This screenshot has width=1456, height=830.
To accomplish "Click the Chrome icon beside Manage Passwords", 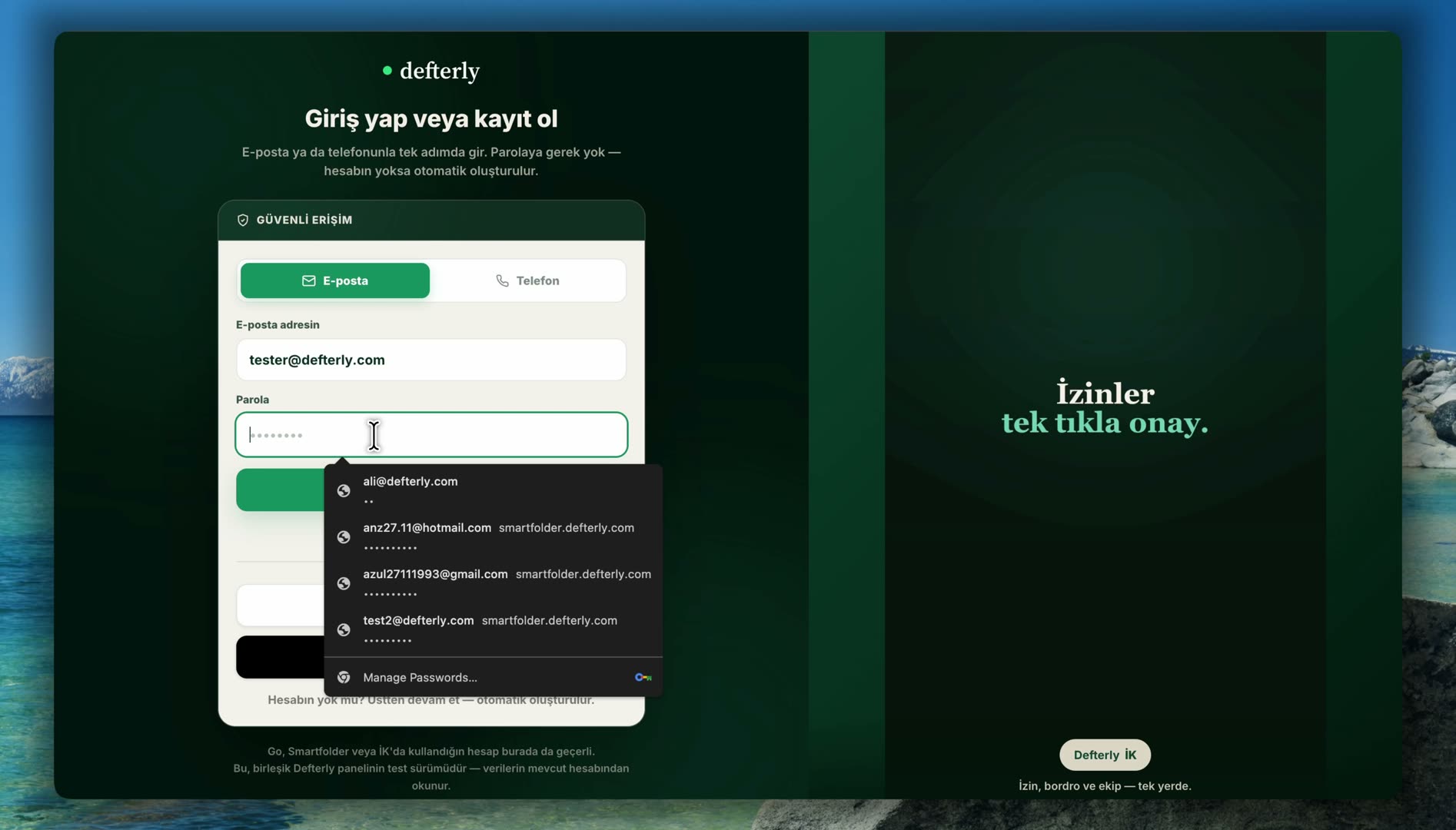I will tap(344, 677).
